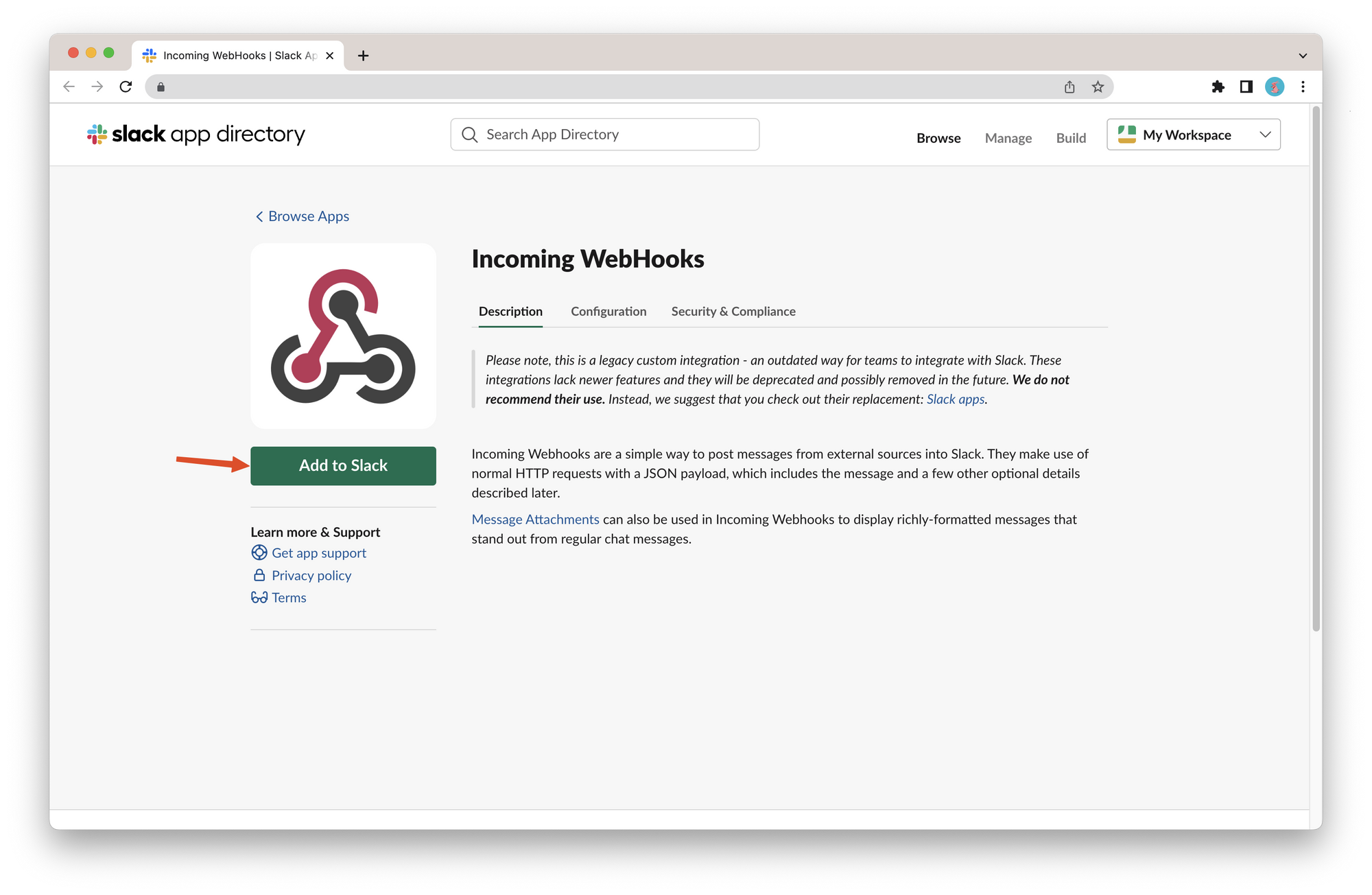Open the Chrome profile avatar
Image resolution: width=1372 pixels, height=895 pixels.
point(1275,86)
